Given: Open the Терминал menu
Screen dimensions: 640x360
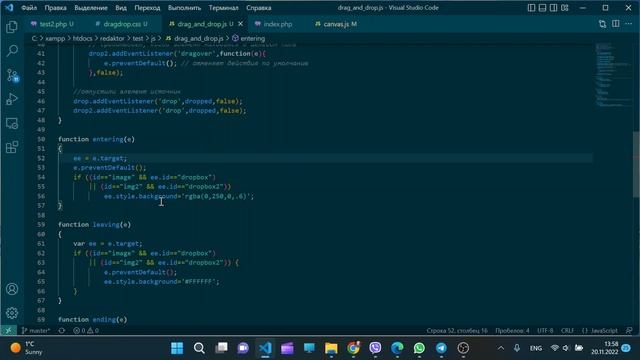Looking at the screenshot, I should pyautogui.click(x=223, y=8).
